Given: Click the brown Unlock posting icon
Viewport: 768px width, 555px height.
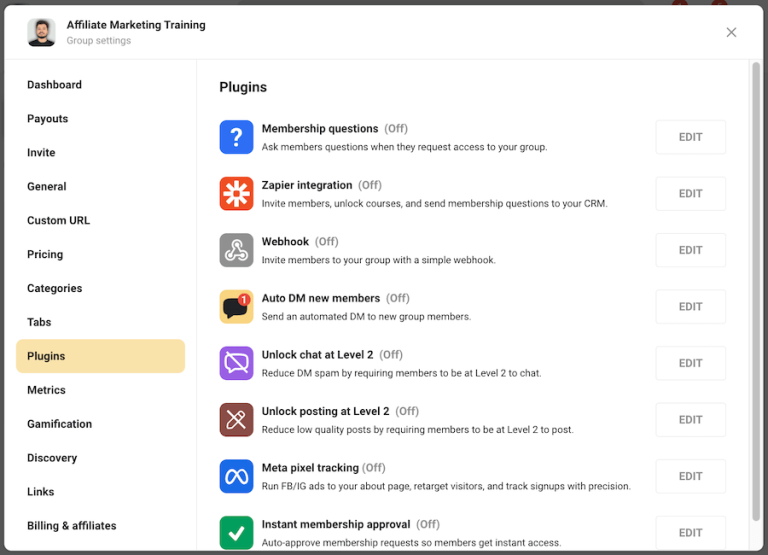Looking at the screenshot, I should coord(236,420).
